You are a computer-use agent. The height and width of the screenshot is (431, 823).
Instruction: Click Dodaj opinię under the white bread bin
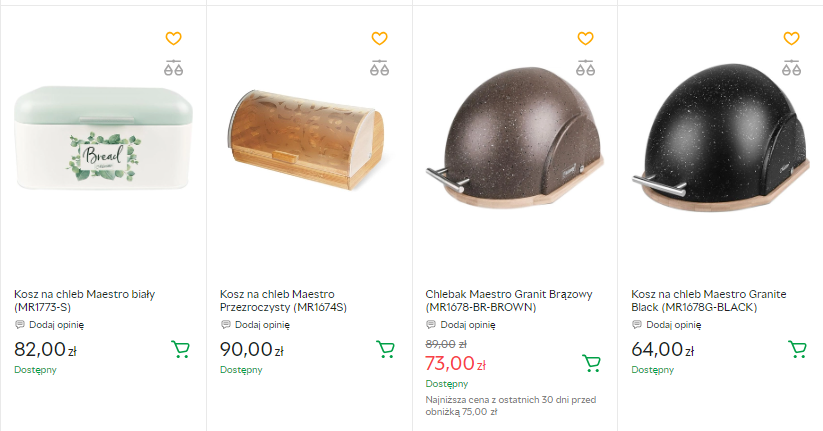pyautogui.click(x=56, y=324)
